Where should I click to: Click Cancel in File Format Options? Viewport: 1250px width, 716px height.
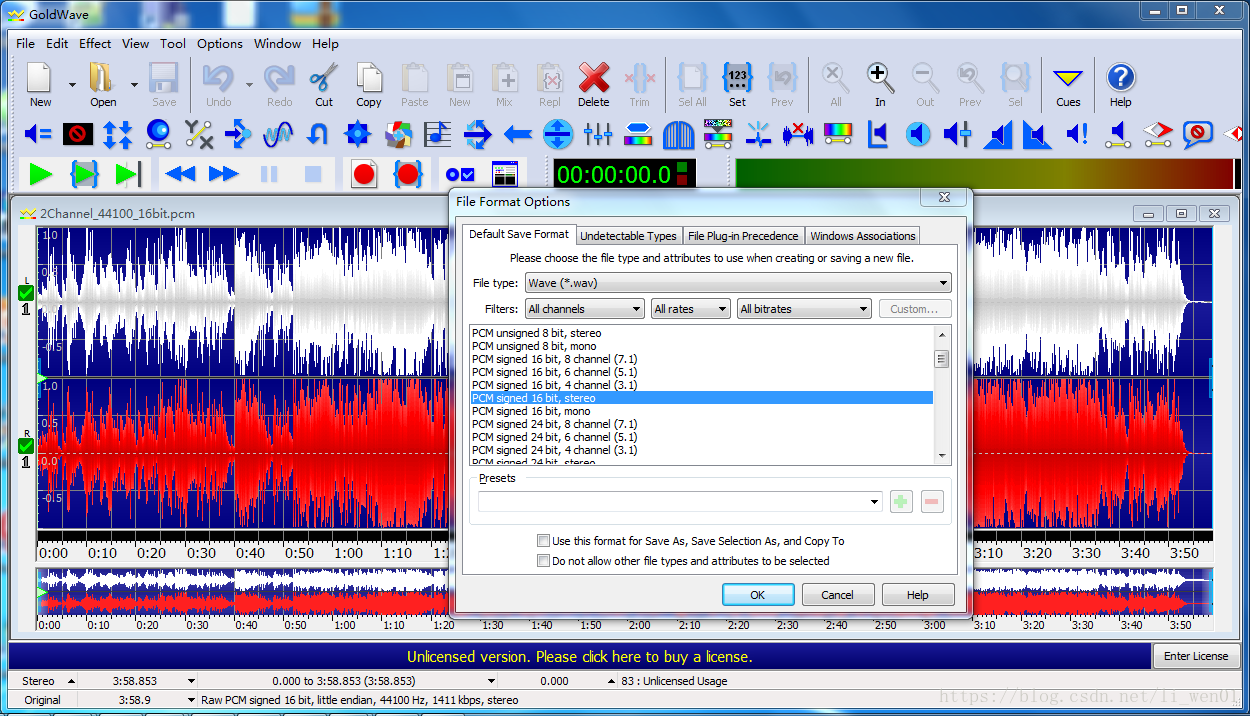(x=838, y=595)
